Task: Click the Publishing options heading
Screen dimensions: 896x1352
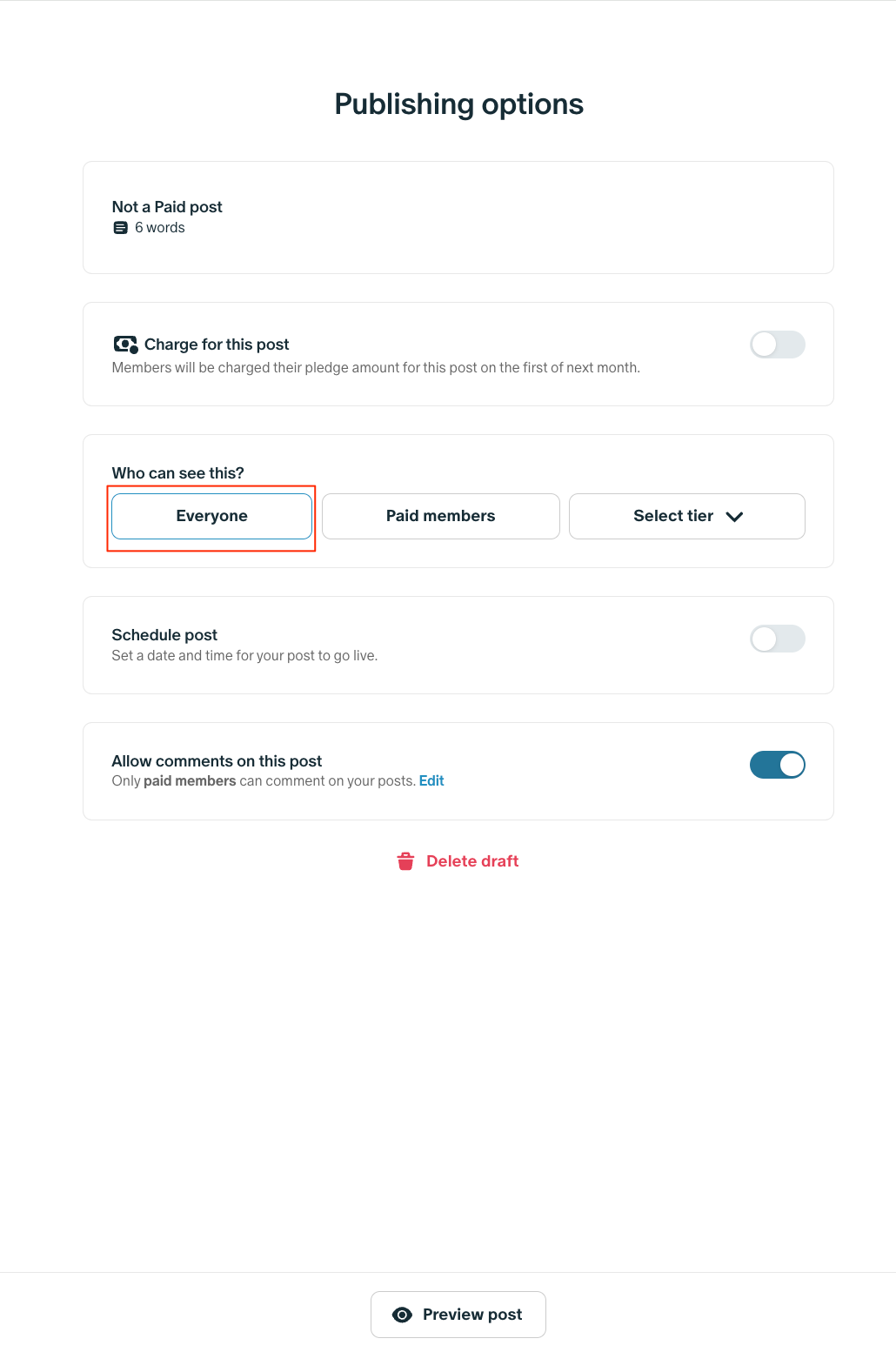Action: click(x=458, y=104)
